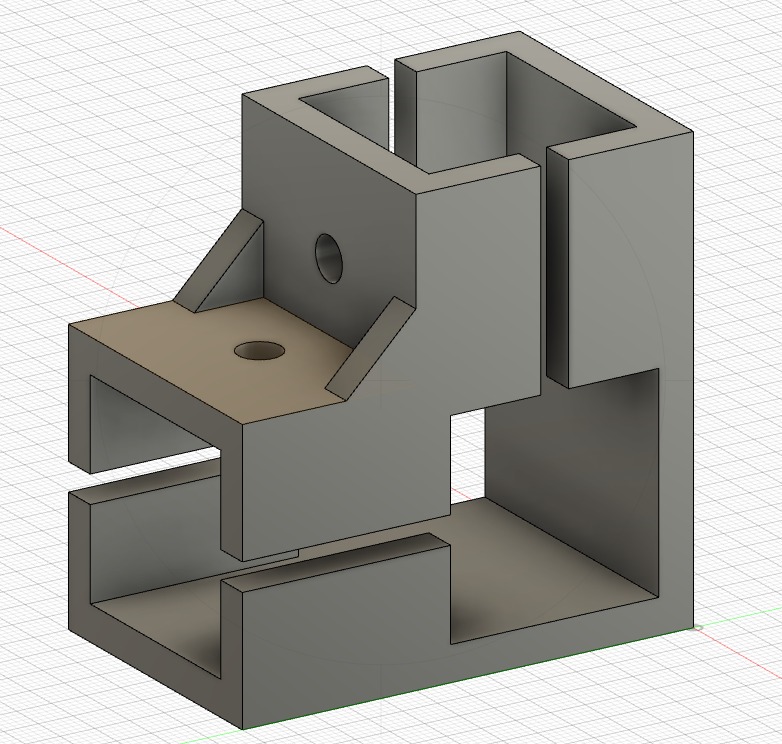Image resolution: width=782 pixels, height=744 pixels.
Task: Select the right triangular gusset rib
Action: [372, 347]
